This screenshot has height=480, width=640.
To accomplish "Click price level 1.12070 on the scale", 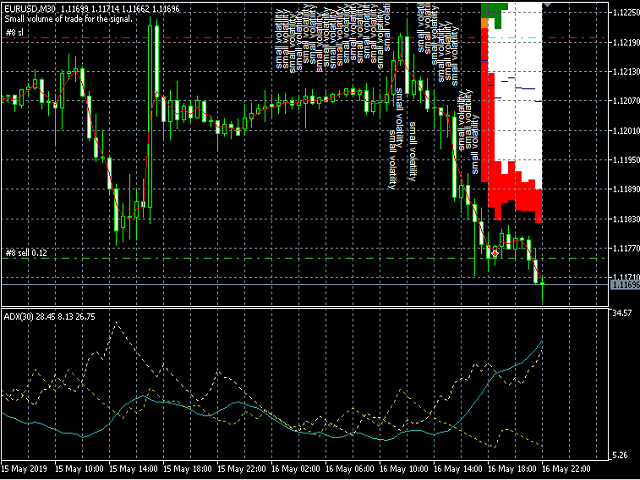I will point(626,101).
